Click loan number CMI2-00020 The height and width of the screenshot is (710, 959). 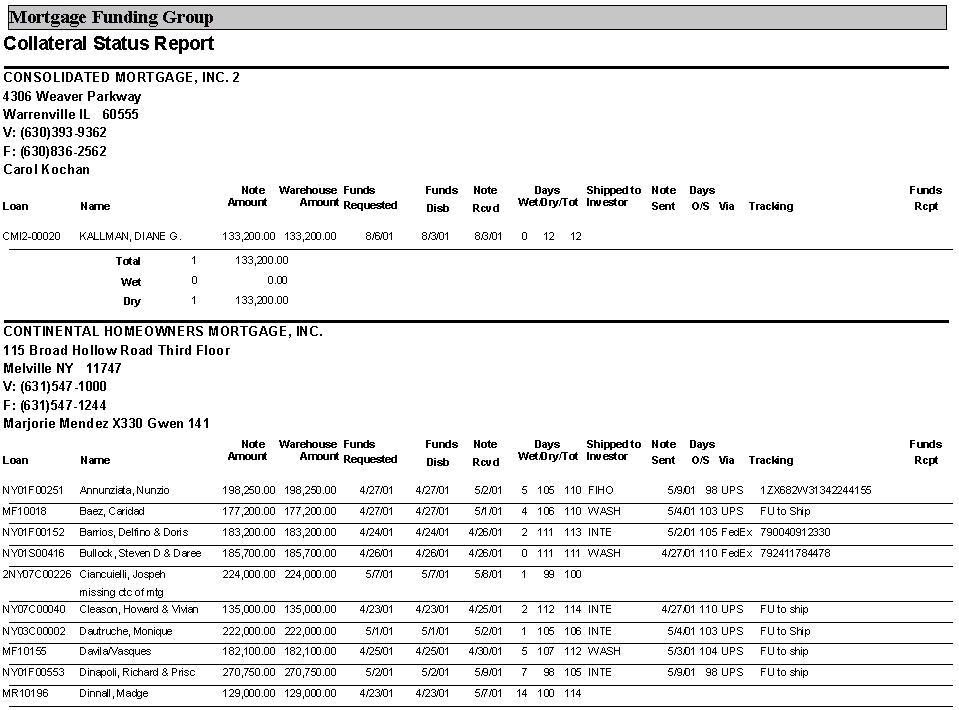[x=31, y=237]
